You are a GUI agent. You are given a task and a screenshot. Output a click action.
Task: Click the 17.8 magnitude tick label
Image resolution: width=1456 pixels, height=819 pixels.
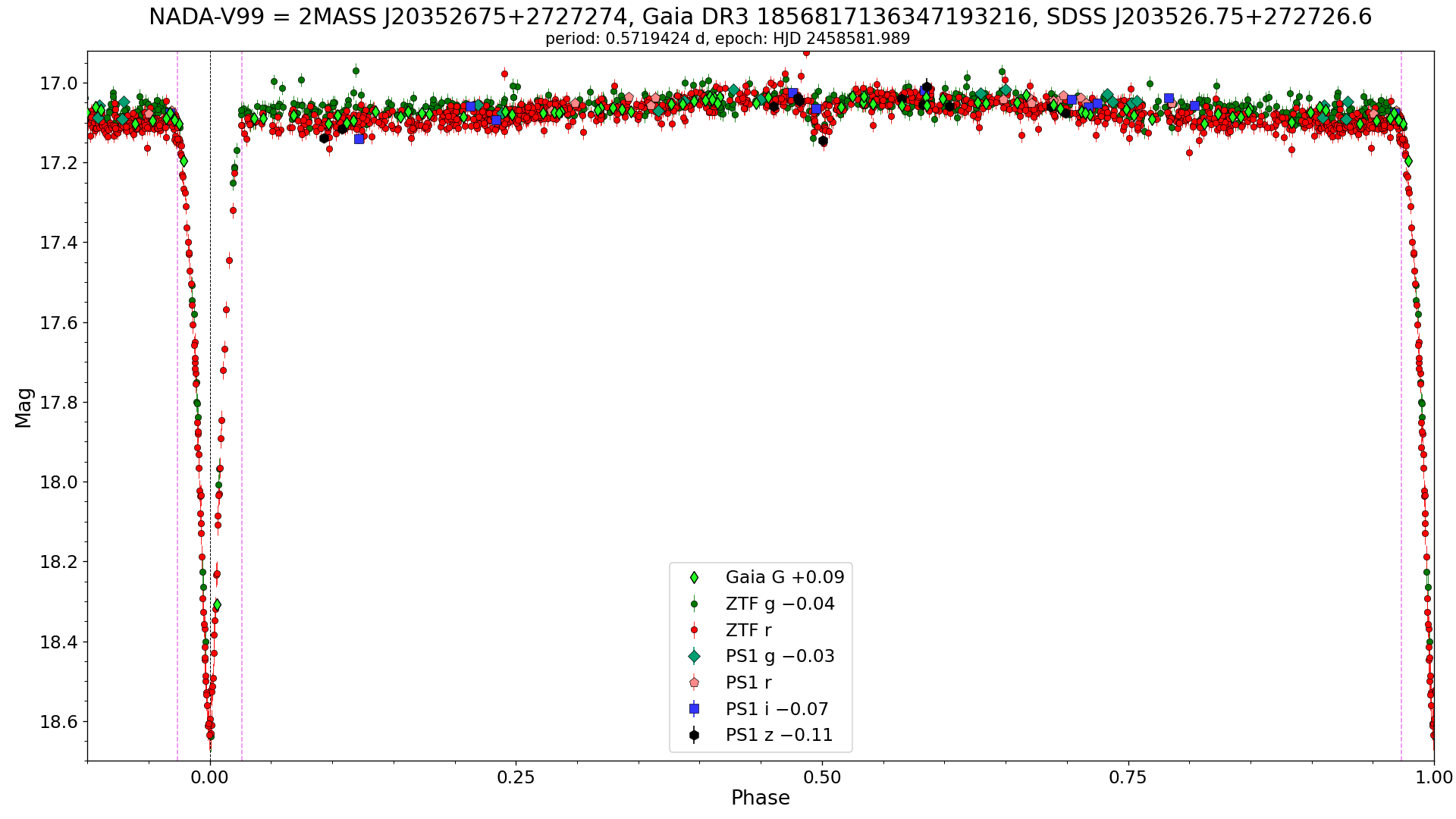(x=58, y=403)
